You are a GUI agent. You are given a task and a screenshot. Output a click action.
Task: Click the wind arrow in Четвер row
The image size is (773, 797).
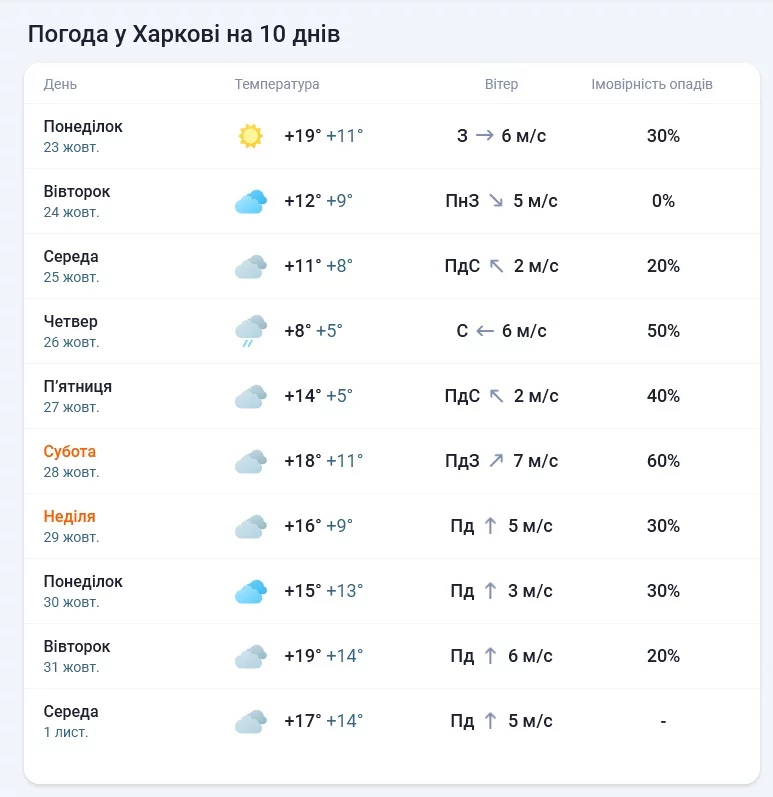(x=485, y=331)
